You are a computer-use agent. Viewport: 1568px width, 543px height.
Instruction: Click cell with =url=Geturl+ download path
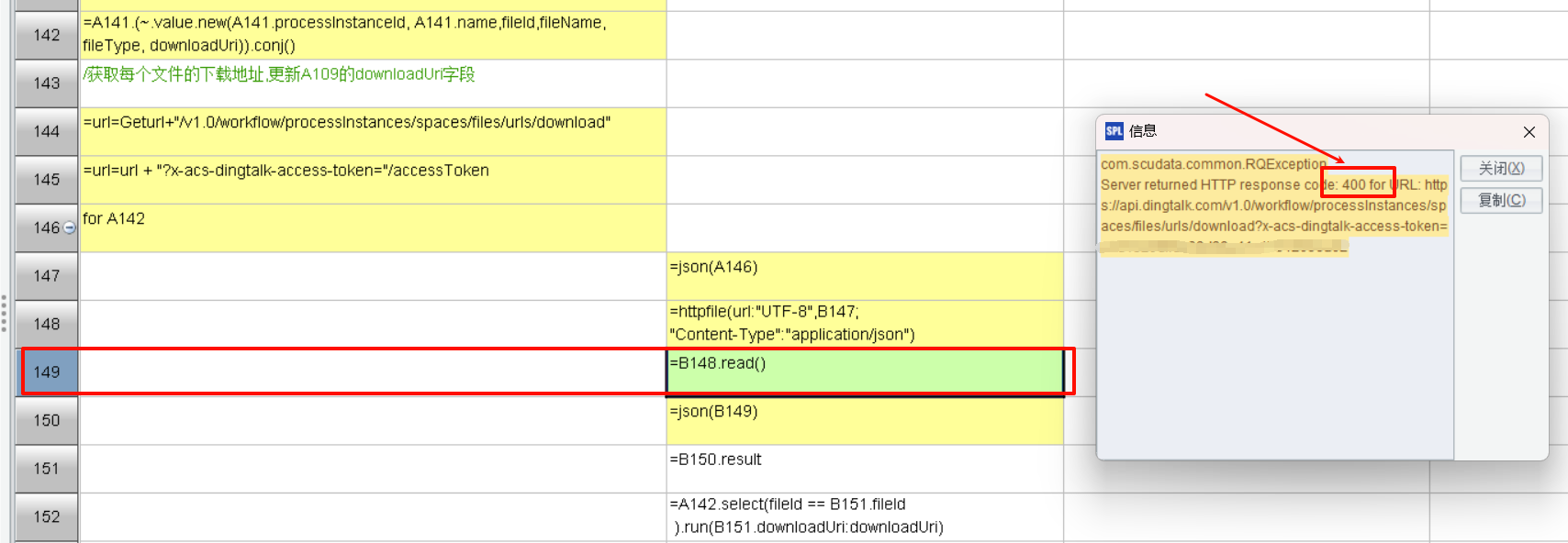[x=373, y=132]
